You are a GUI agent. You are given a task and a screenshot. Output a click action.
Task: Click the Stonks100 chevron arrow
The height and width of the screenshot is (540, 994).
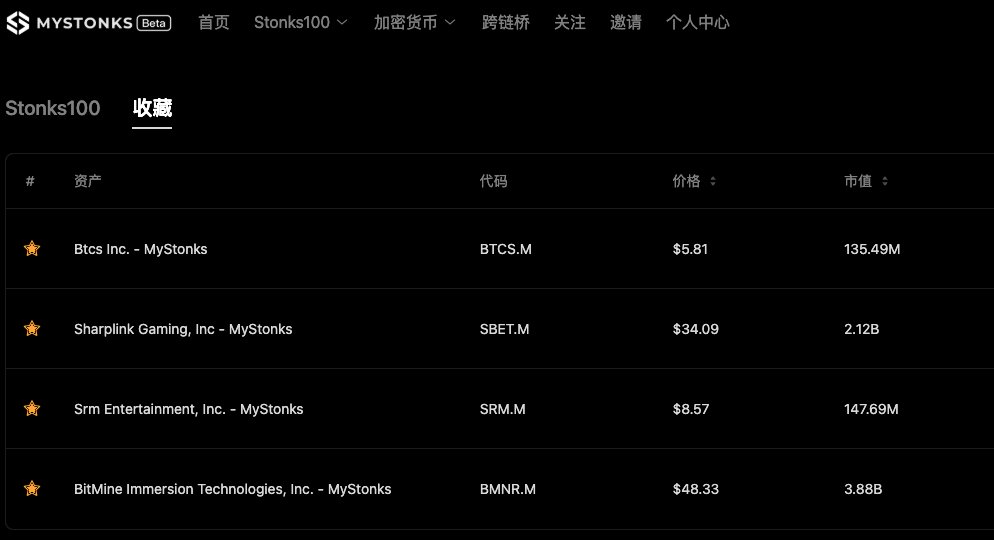pyautogui.click(x=342, y=22)
